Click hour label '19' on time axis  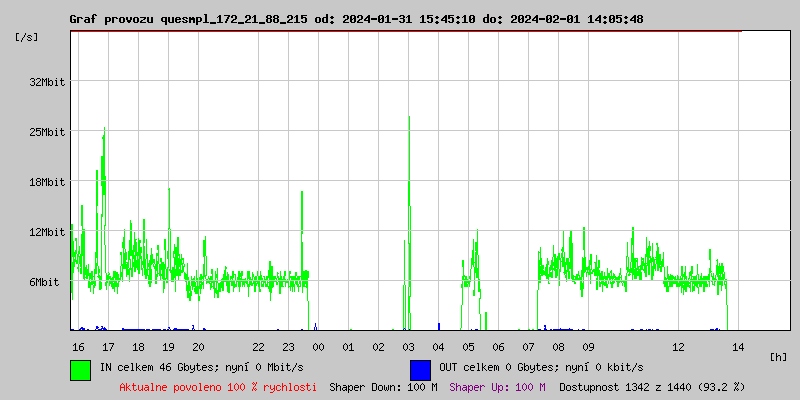(x=168, y=347)
